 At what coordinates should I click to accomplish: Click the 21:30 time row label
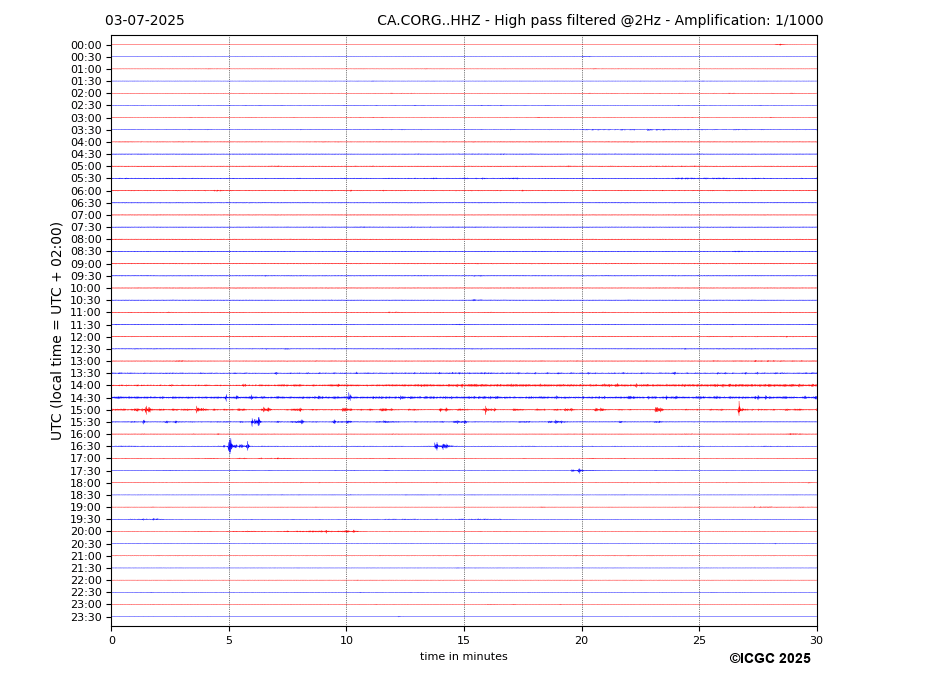pos(86,568)
